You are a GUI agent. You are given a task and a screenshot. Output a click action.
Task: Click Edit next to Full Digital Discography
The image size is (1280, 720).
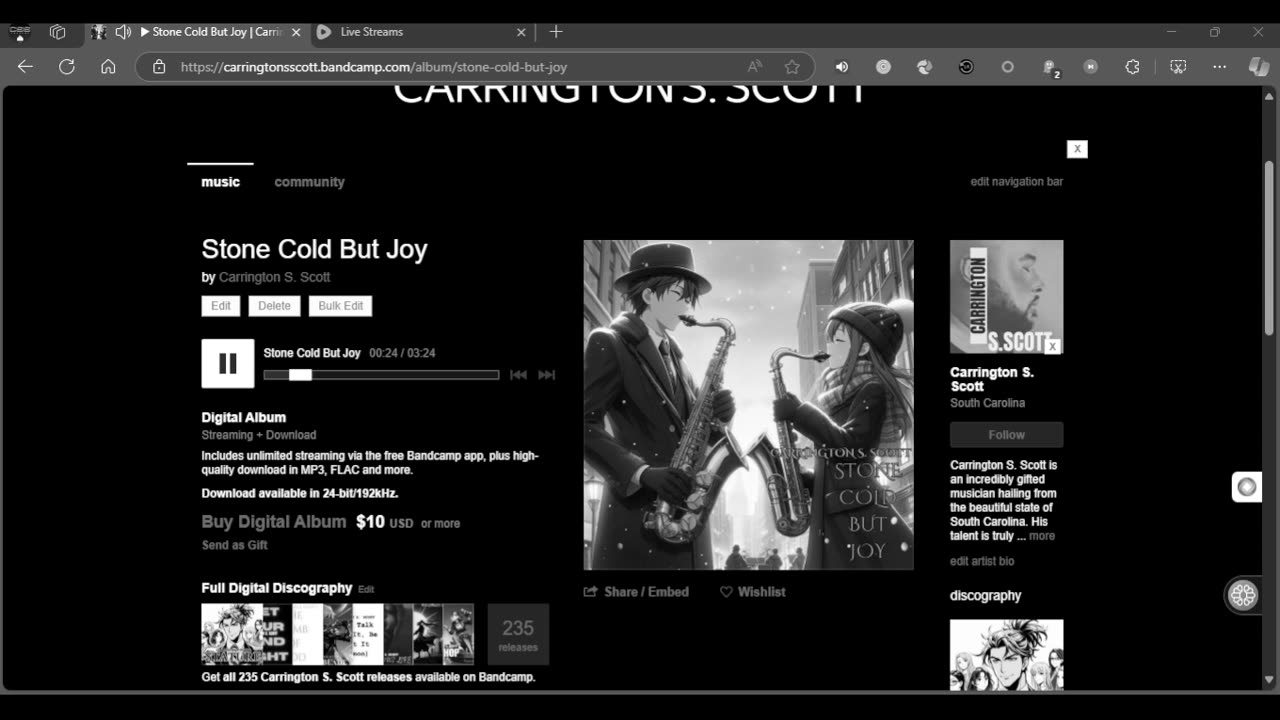coord(366,590)
